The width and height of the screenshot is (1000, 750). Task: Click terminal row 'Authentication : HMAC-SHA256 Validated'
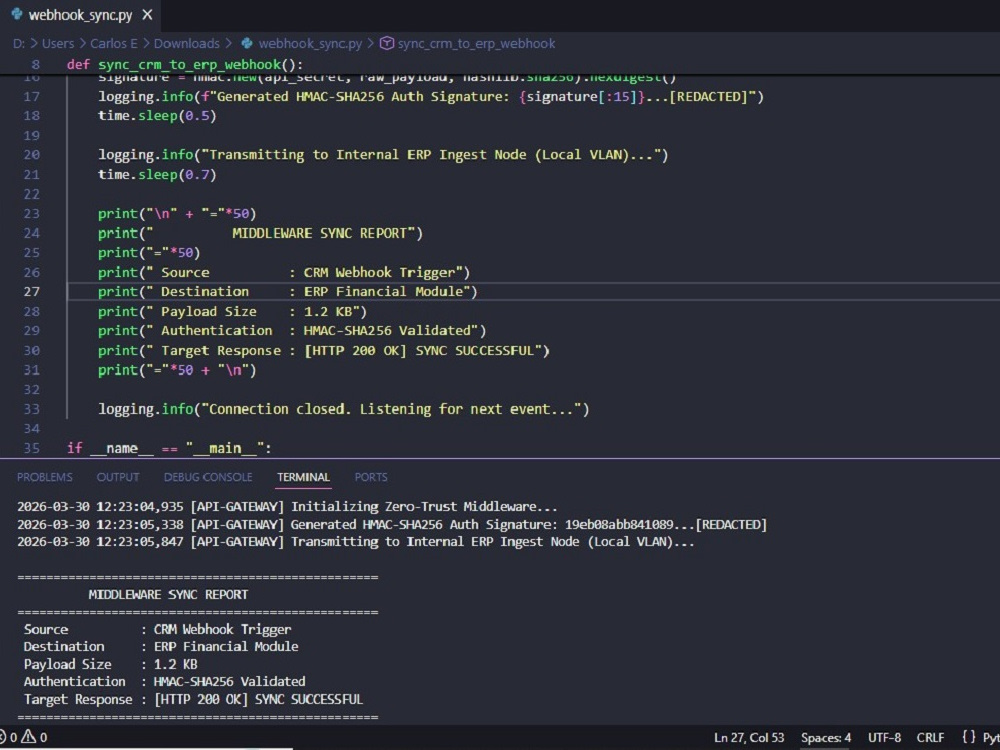pyautogui.click(x=165, y=682)
